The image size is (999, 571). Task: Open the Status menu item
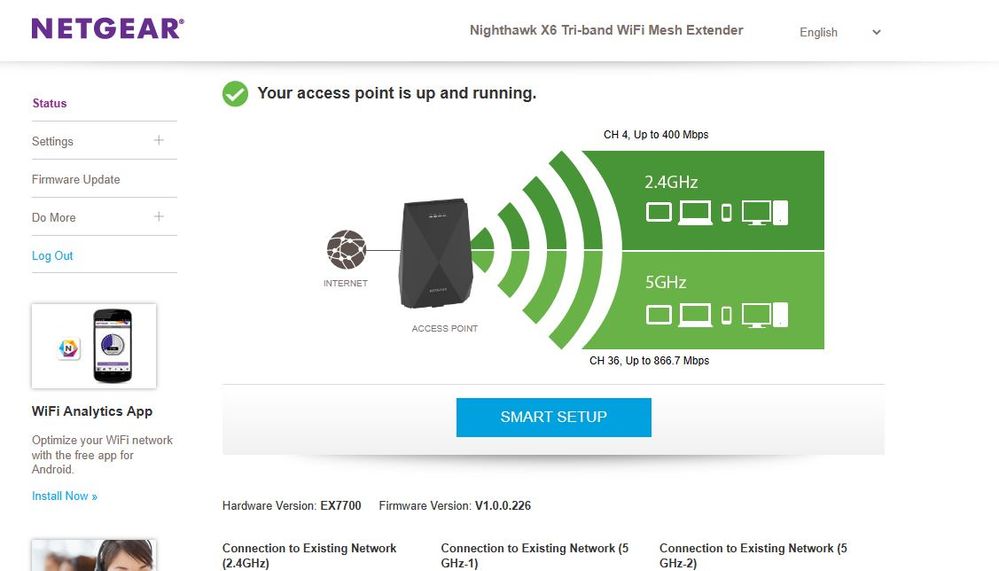[50, 103]
